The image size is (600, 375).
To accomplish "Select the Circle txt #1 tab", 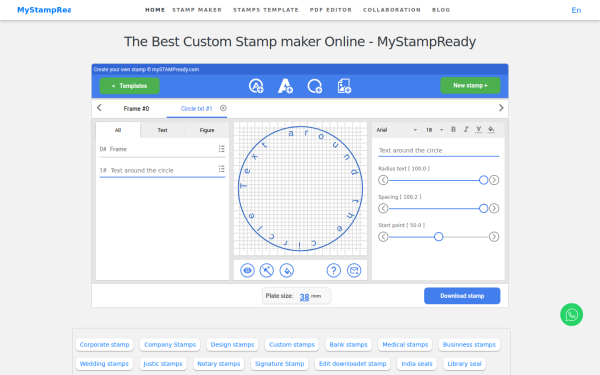I will tap(196, 109).
